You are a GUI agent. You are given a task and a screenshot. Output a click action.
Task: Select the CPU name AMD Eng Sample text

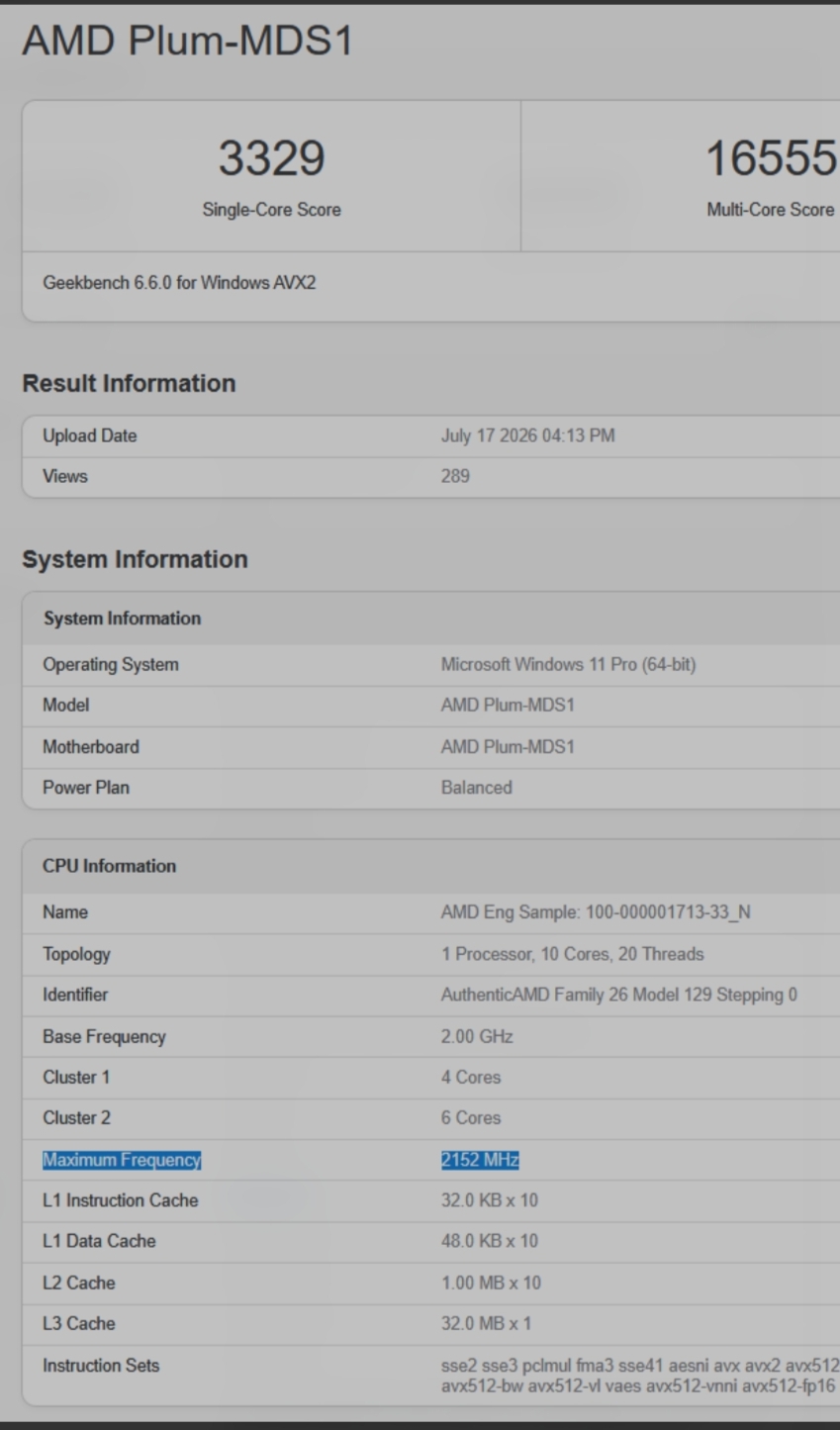click(x=596, y=911)
